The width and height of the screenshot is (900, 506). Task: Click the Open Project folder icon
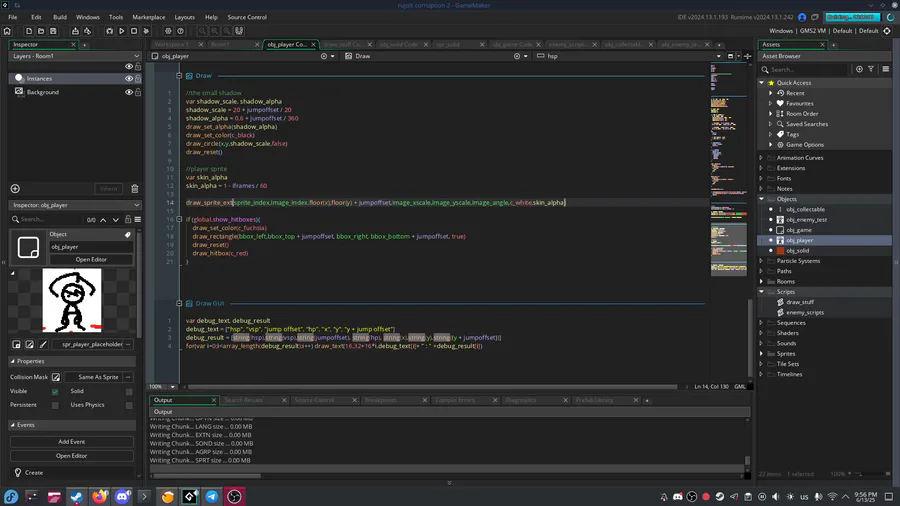[x=41, y=31]
